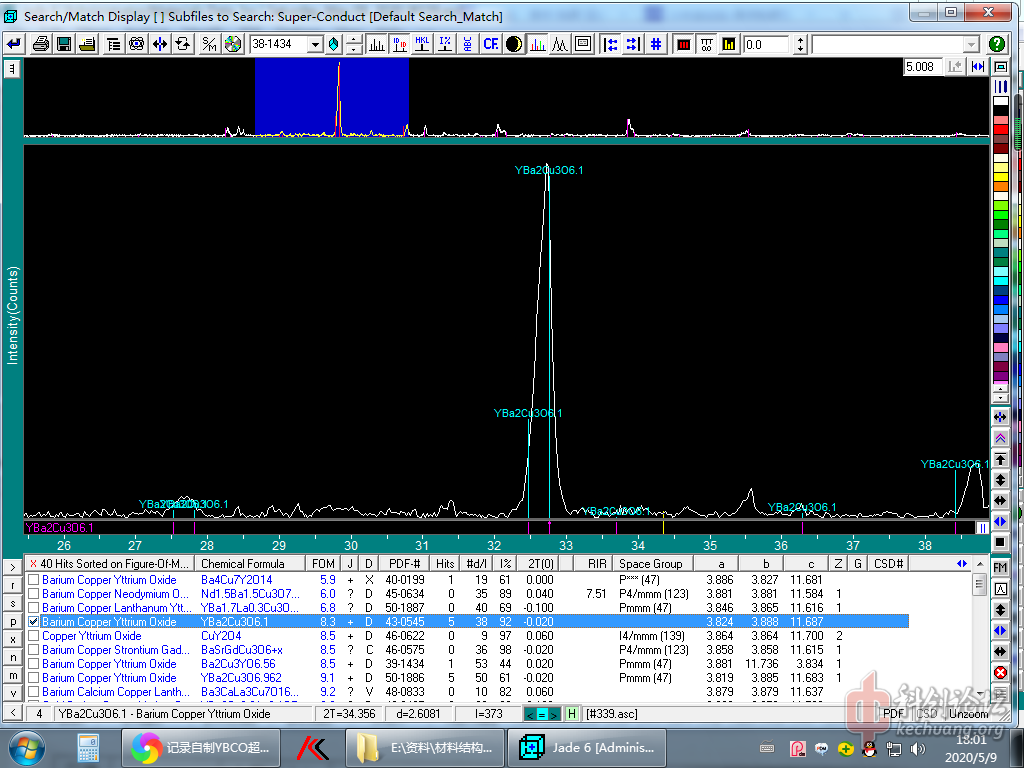Click the CF toolbar icon
This screenshot has height=768, width=1024.
coord(491,44)
